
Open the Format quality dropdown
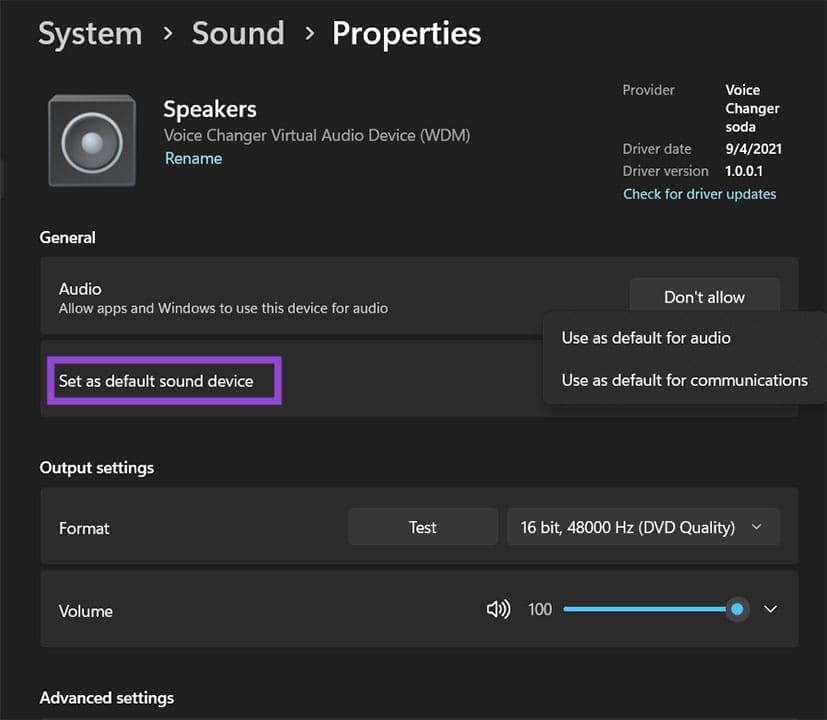(643, 527)
